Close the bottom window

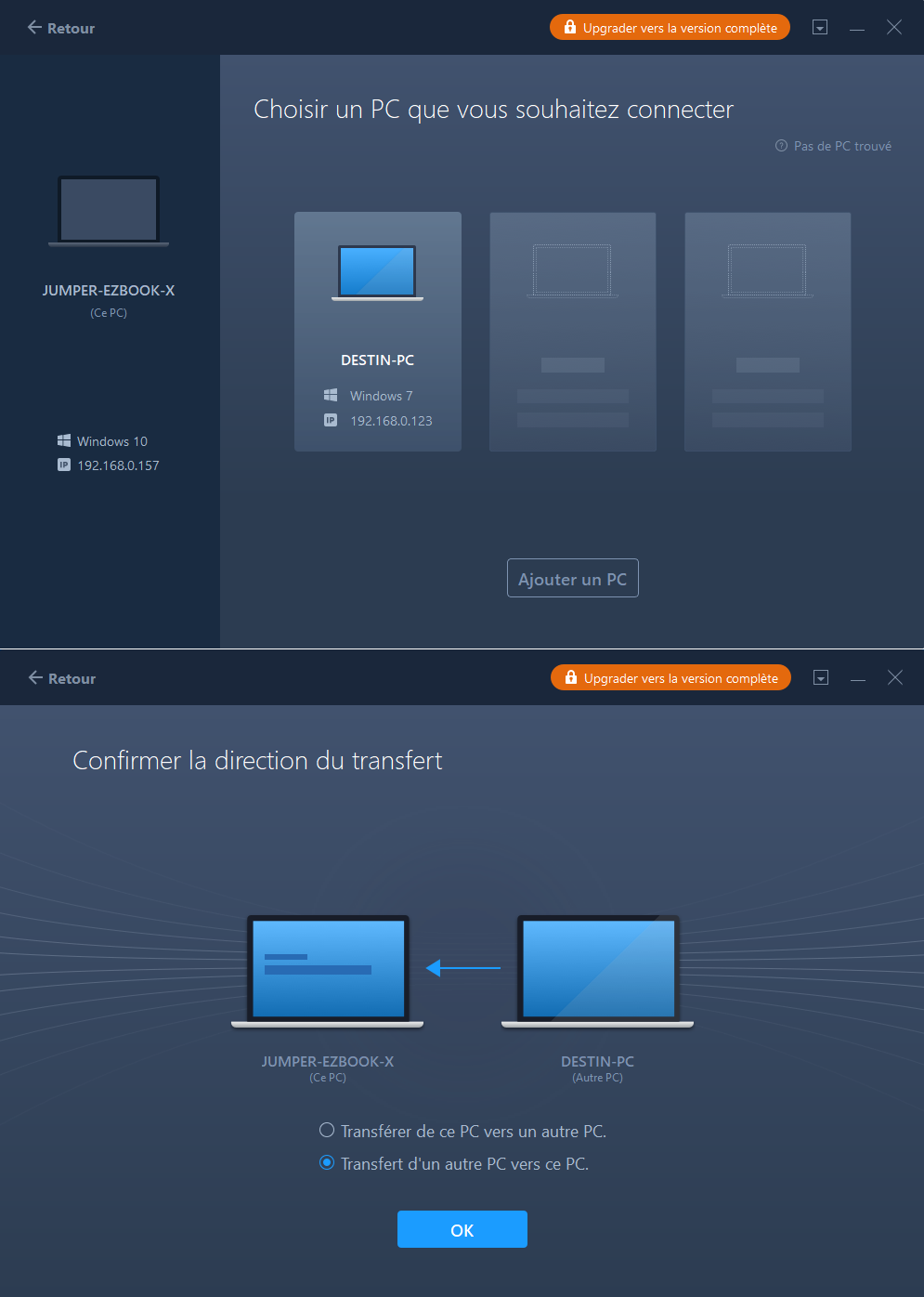pyautogui.click(x=895, y=678)
